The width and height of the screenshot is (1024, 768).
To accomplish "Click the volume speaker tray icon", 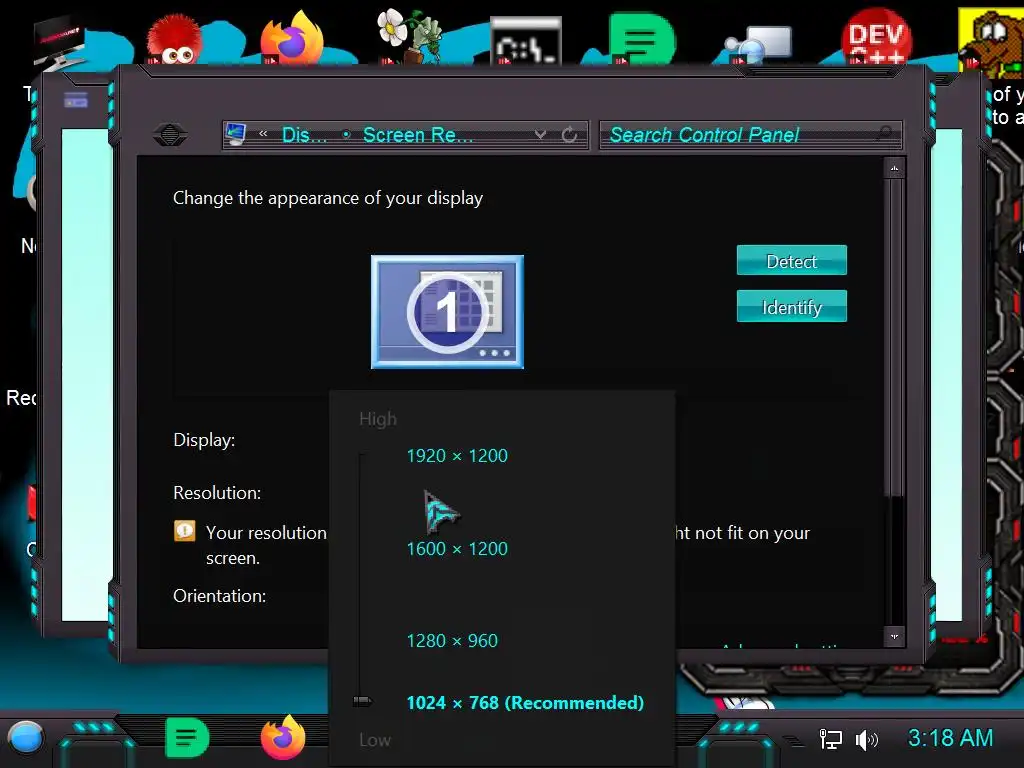I will click(866, 739).
